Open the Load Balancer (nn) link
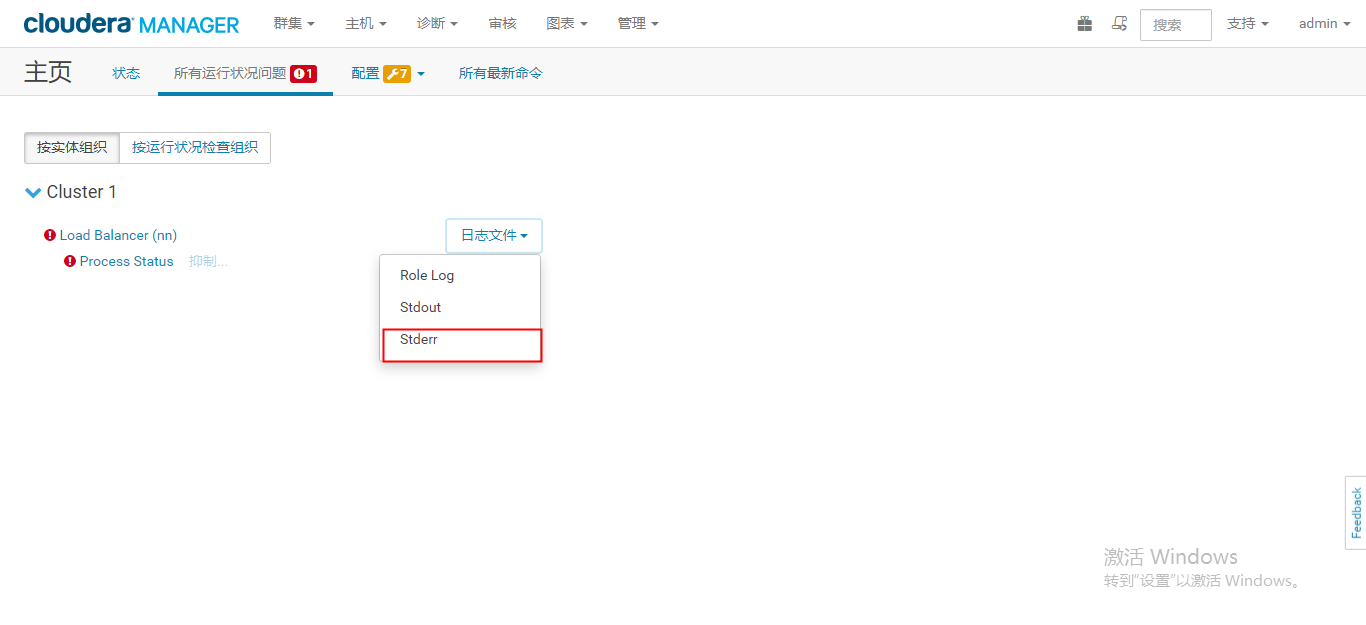The image size is (1366, 625). pyautogui.click(x=118, y=235)
